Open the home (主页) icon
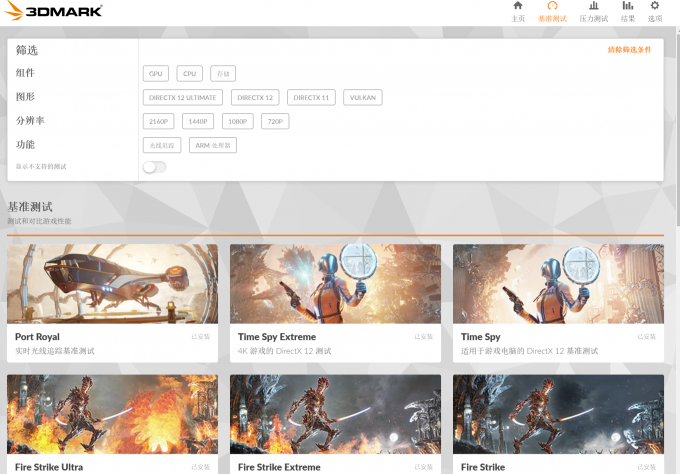Image resolution: width=680 pixels, height=474 pixels. coord(518,6)
